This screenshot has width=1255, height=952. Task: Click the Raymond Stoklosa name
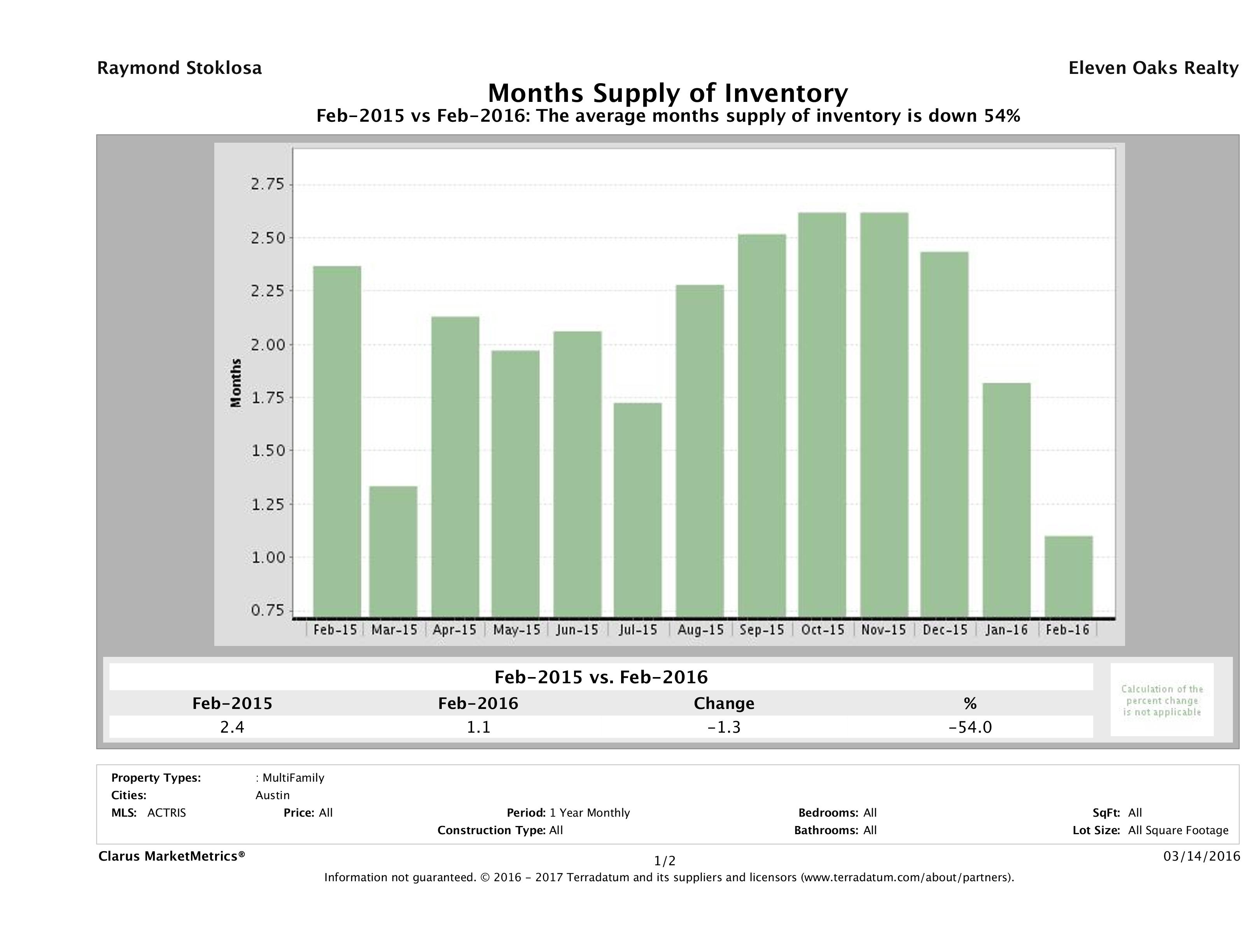179,68
